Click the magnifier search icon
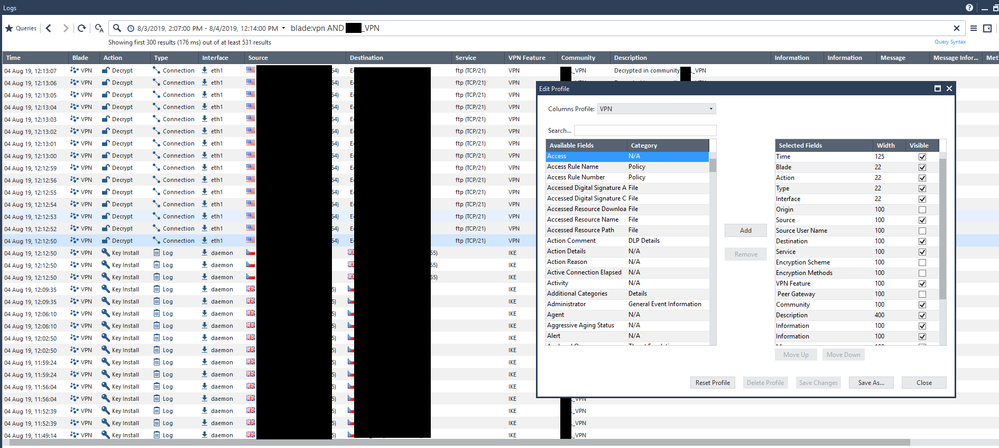Viewport: 999px width, 448px height. (x=118, y=29)
